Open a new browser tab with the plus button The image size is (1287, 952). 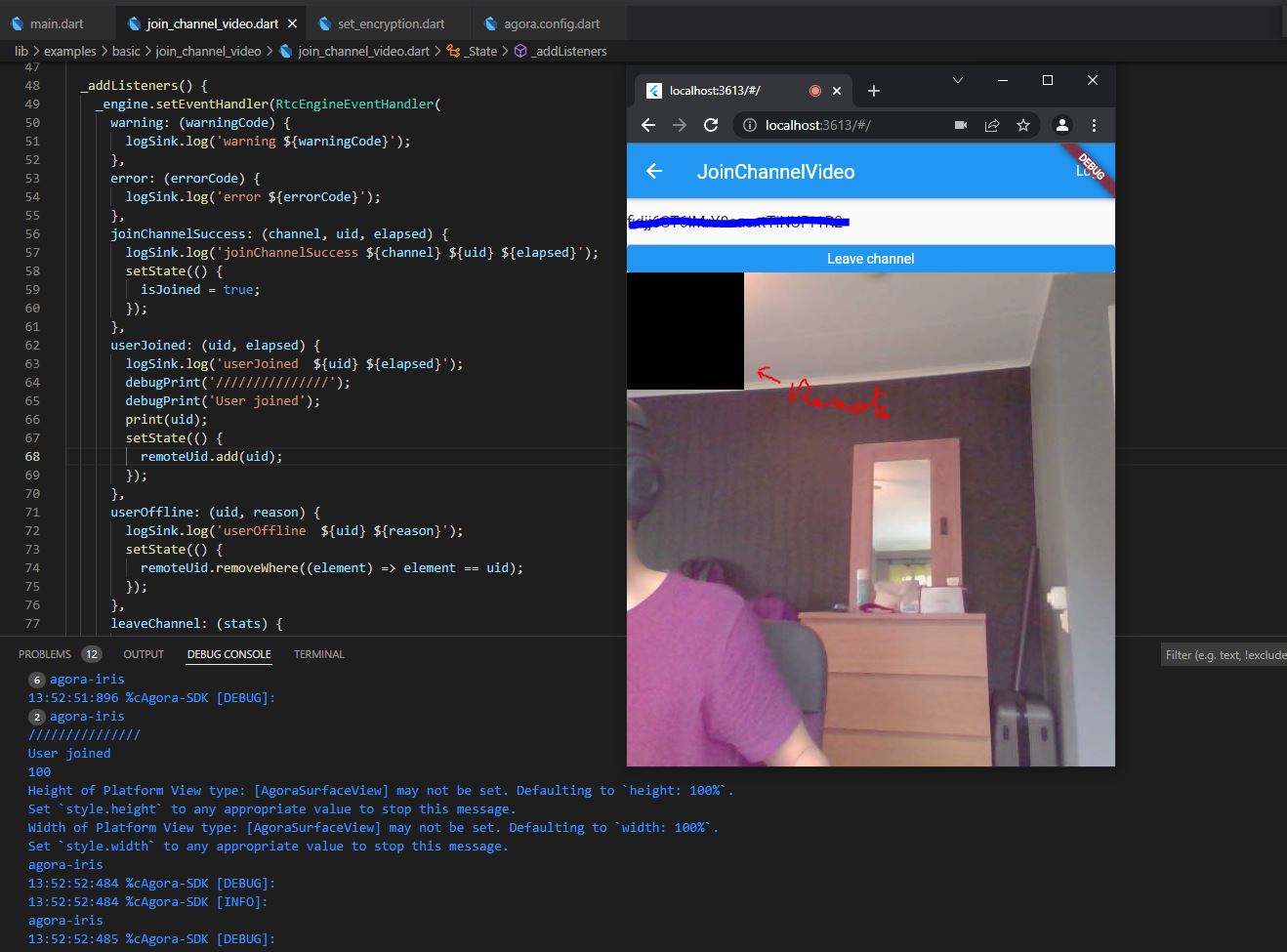[x=873, y=90]
